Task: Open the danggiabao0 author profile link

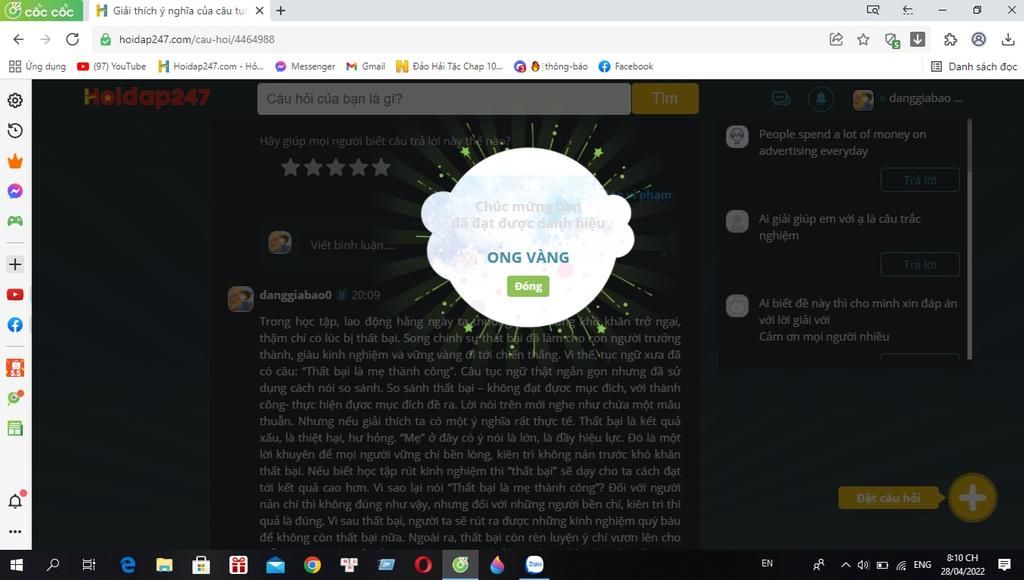Action: click(x=295, y=295)
